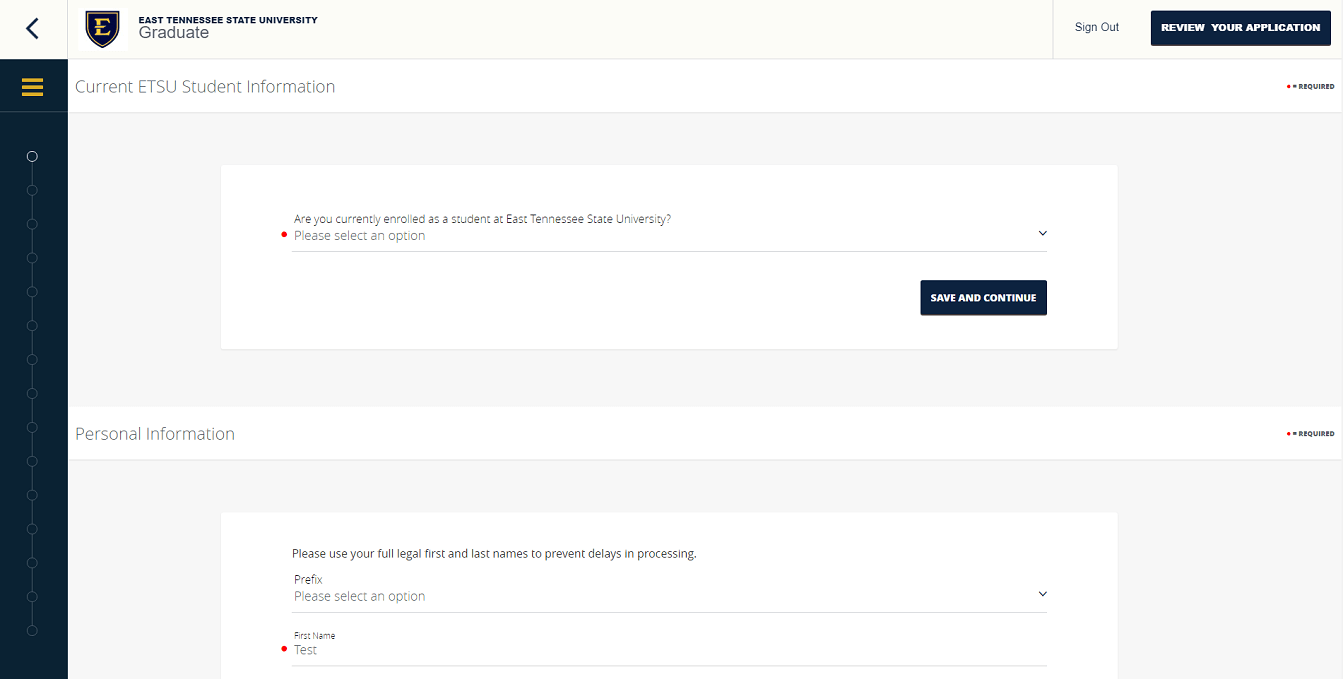Click the REQUIRED label in Personal Information section
Viewport: 1343px width, 679px height.
click(1310, 433)
